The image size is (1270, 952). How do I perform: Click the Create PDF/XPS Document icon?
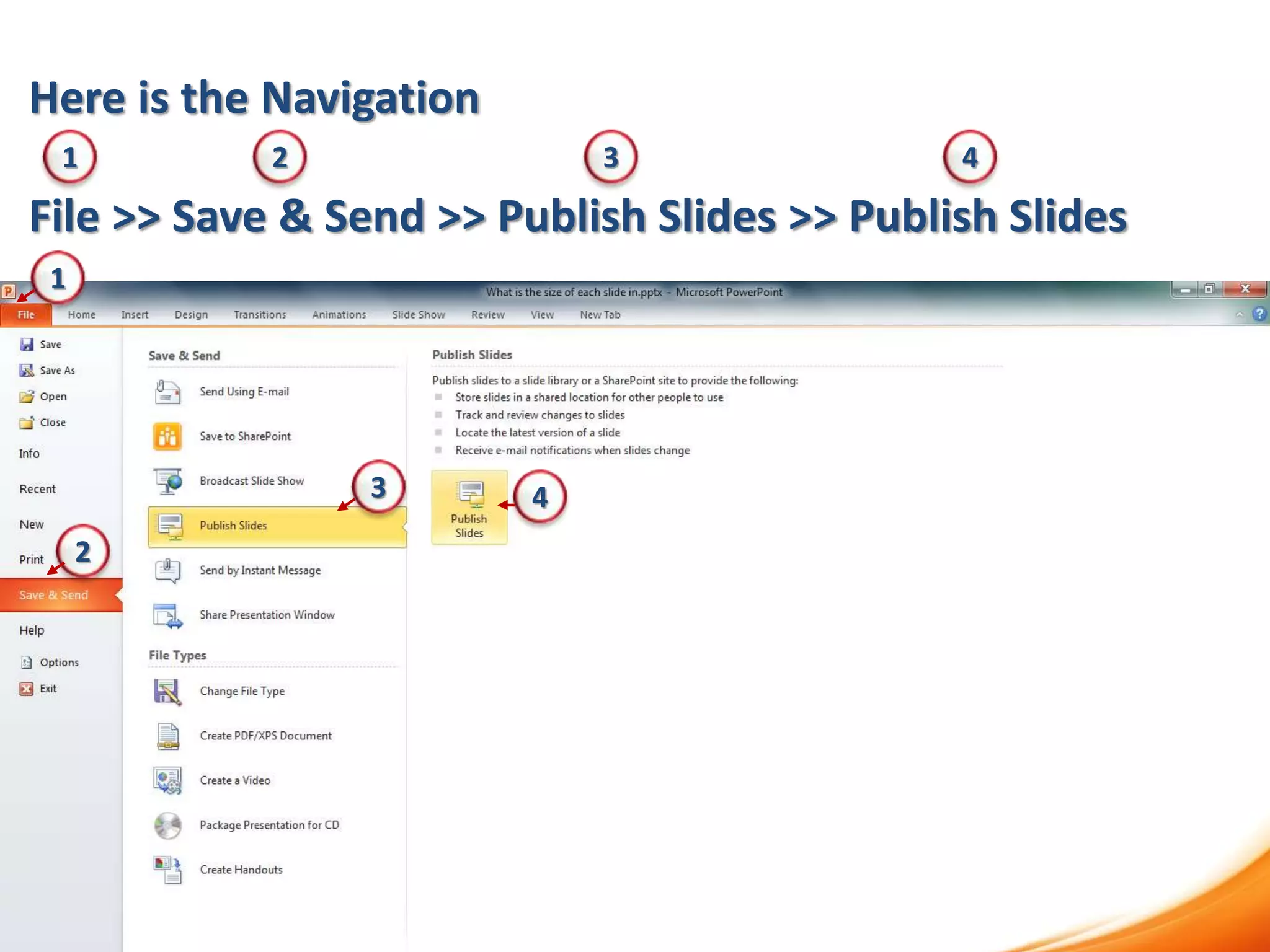[x=167, y=736]
